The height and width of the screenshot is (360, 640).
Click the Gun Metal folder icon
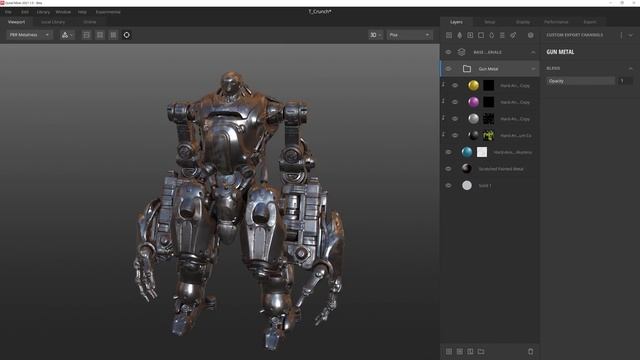pos(467,69)
